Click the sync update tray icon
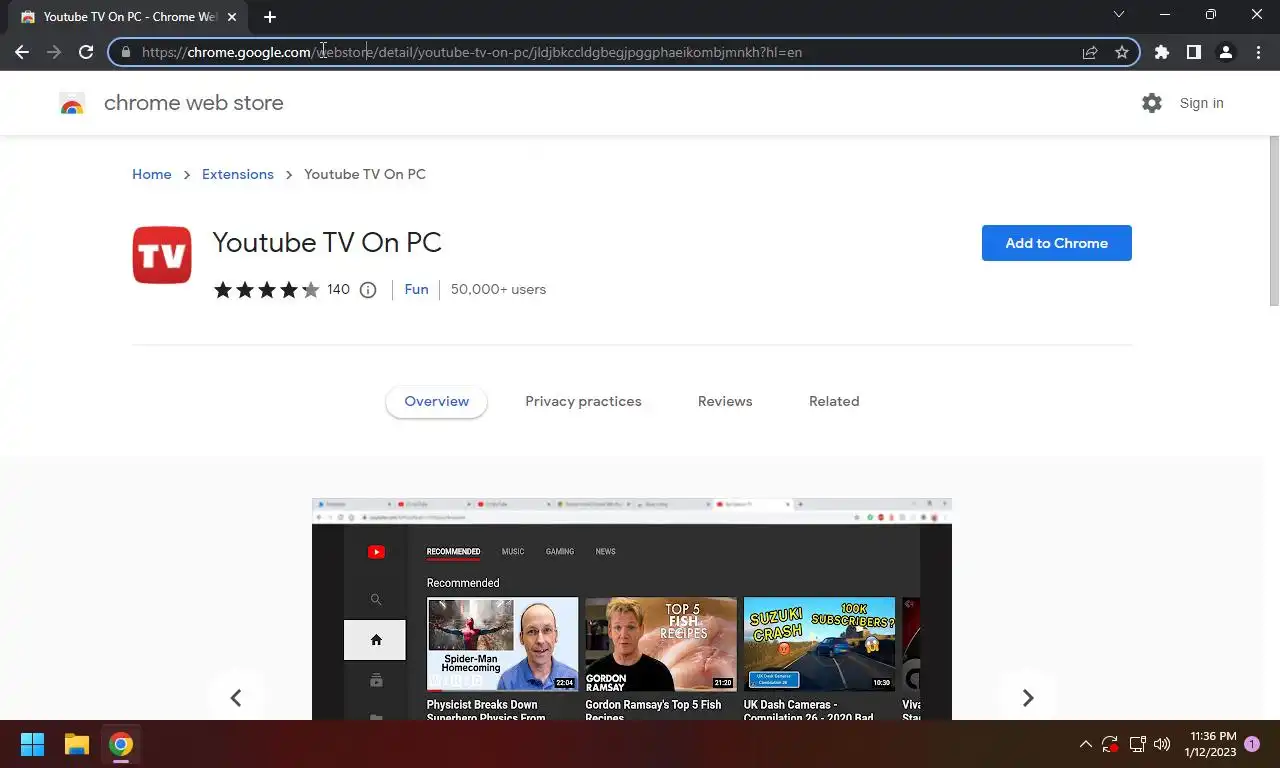This screenshot has height=768, width=1280. (1110, 744)
